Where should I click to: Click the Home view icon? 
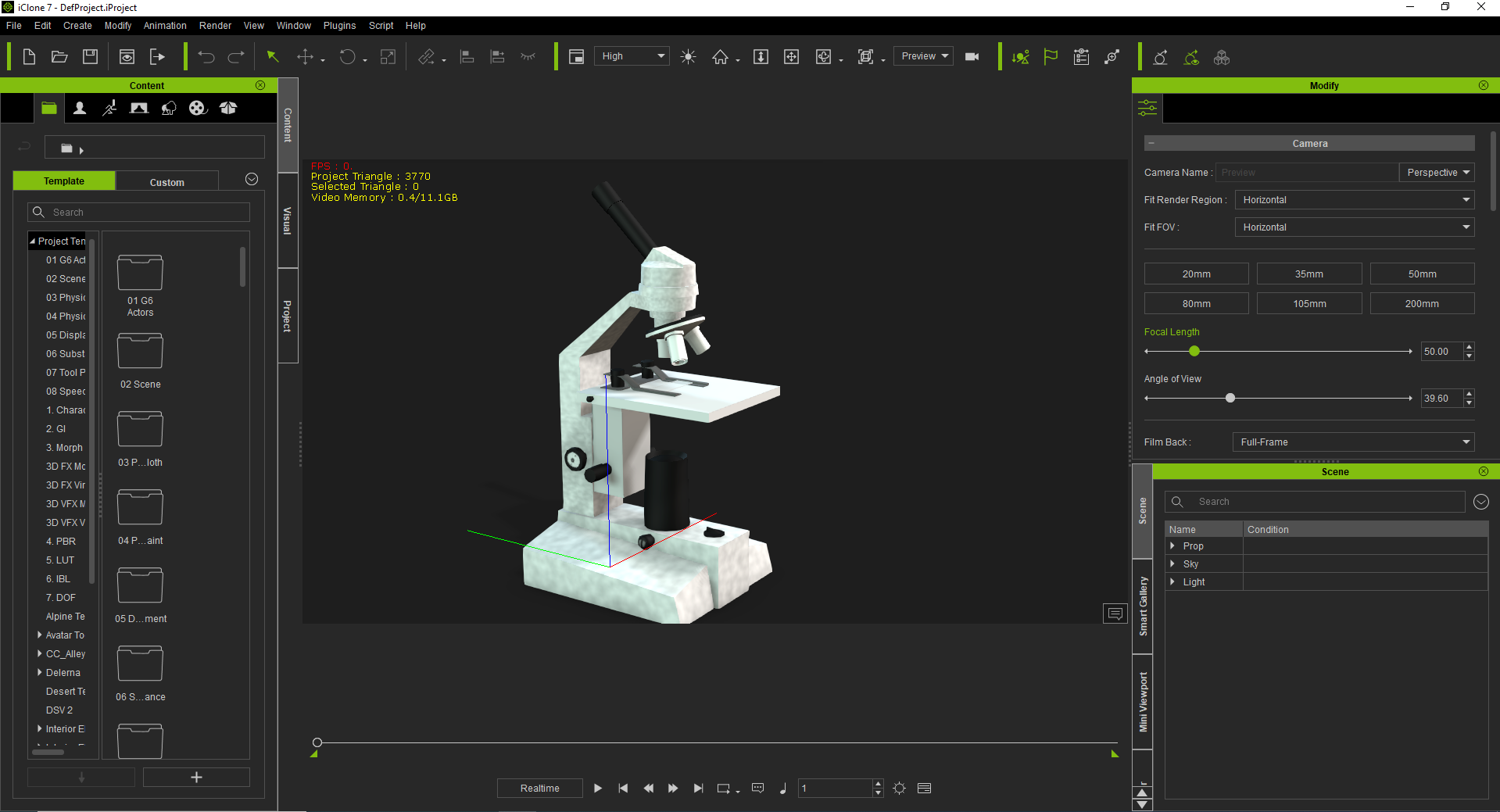pyautogui.click(x=720, y=56)
